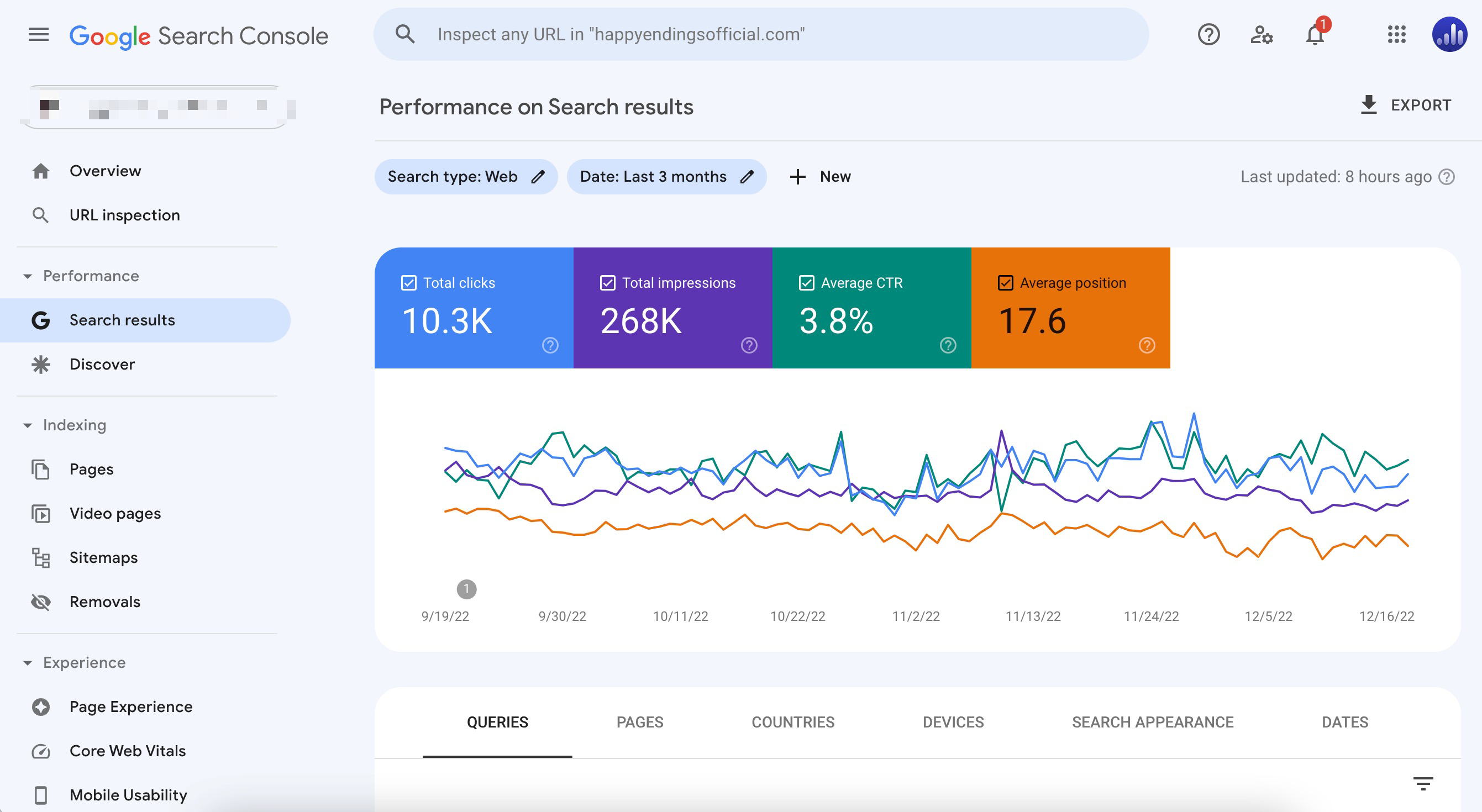Switch to the QUERIES tab
Viewport: 1482px width, 812px height.
[497, 723]
